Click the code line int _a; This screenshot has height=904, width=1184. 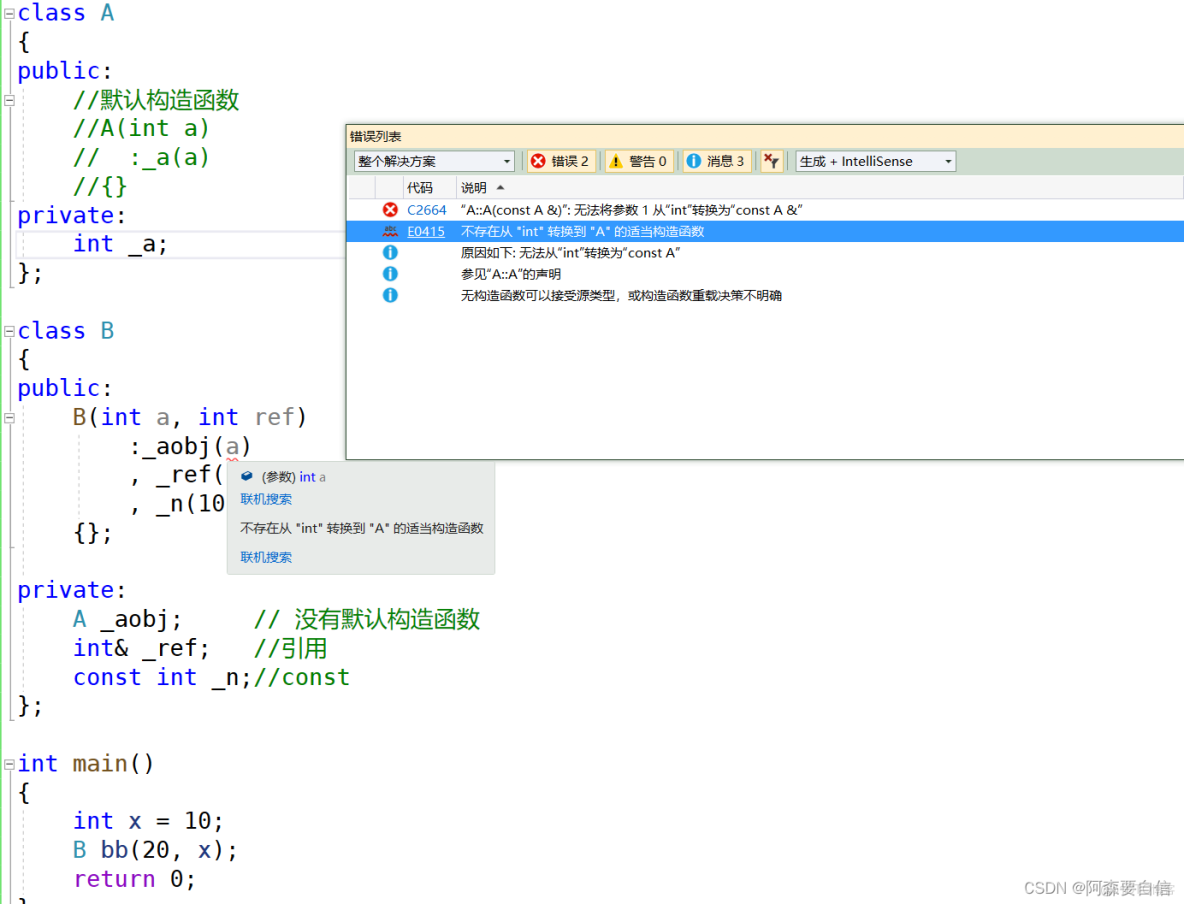tap(120, 244)
